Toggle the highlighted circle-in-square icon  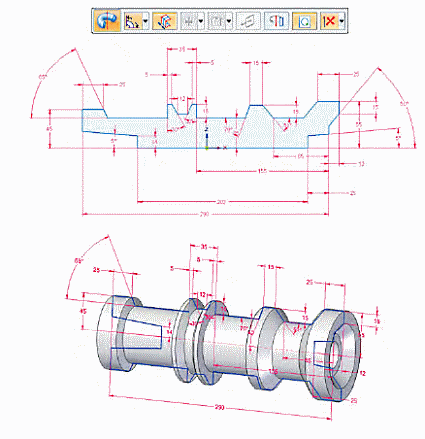(304, 22)
